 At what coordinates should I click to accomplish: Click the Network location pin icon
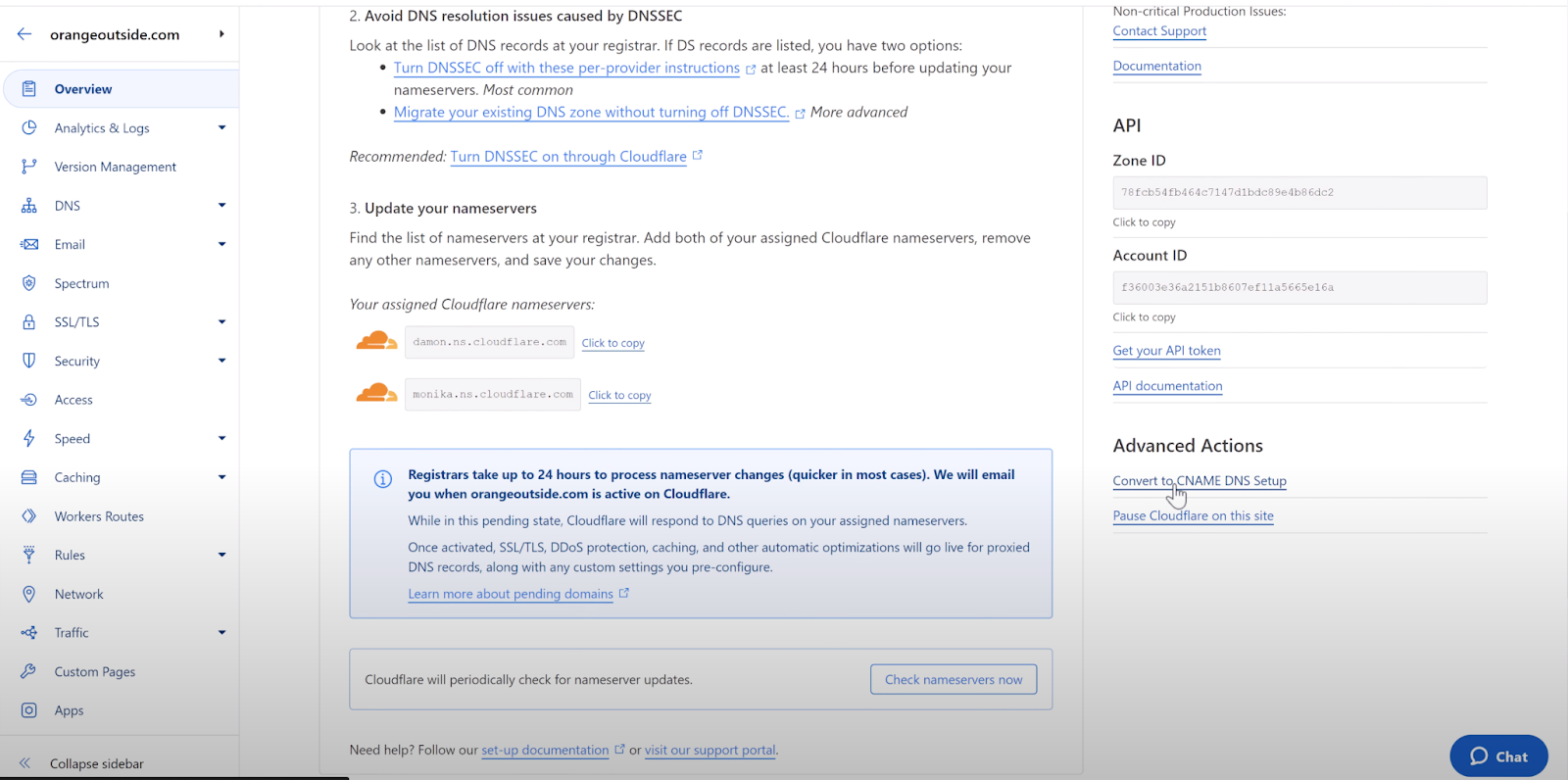(29, 594)
